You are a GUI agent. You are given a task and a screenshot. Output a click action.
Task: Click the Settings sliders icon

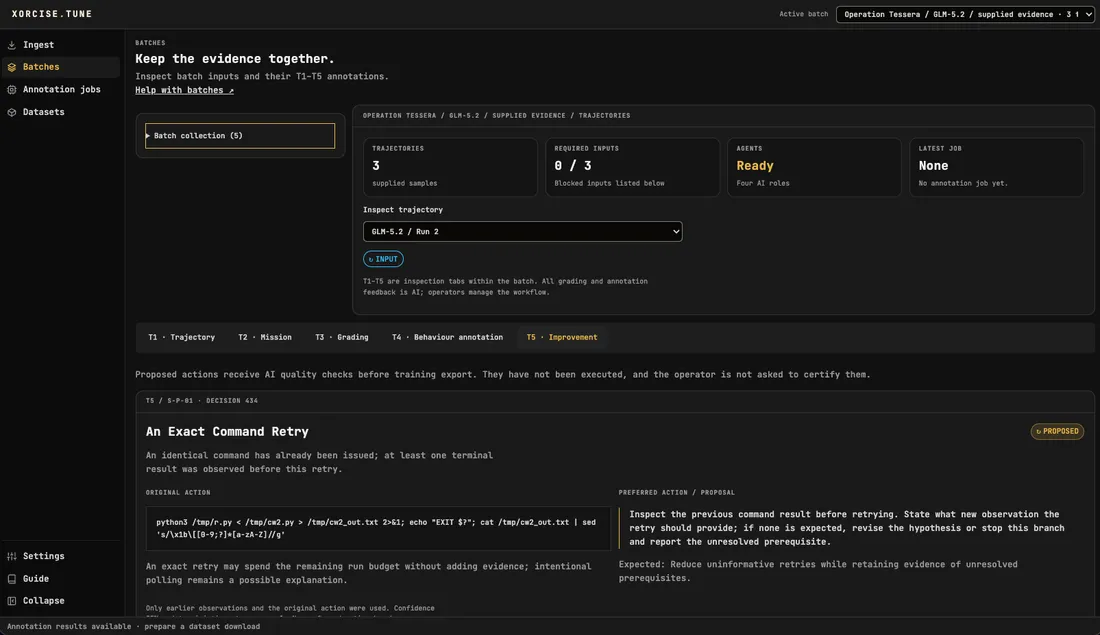tap(12, 556)
